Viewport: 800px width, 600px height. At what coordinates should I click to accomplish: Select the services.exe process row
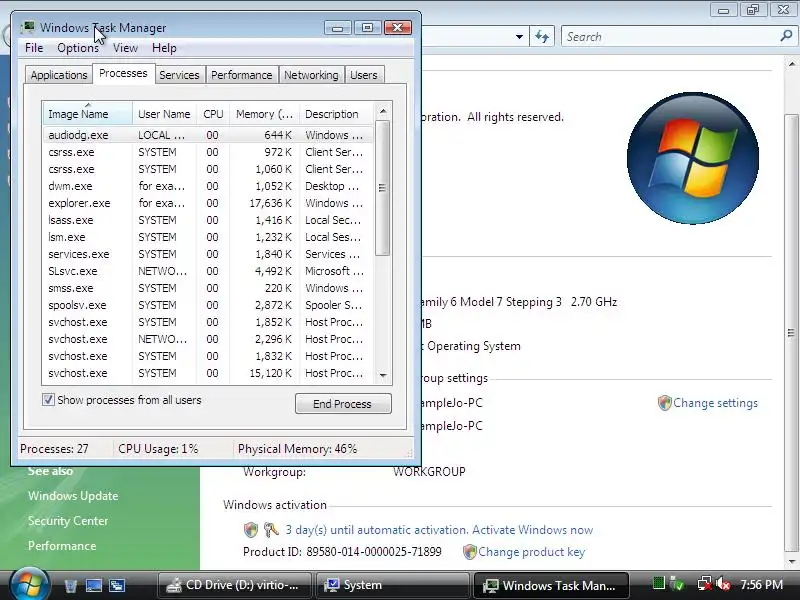click(208, 254)
